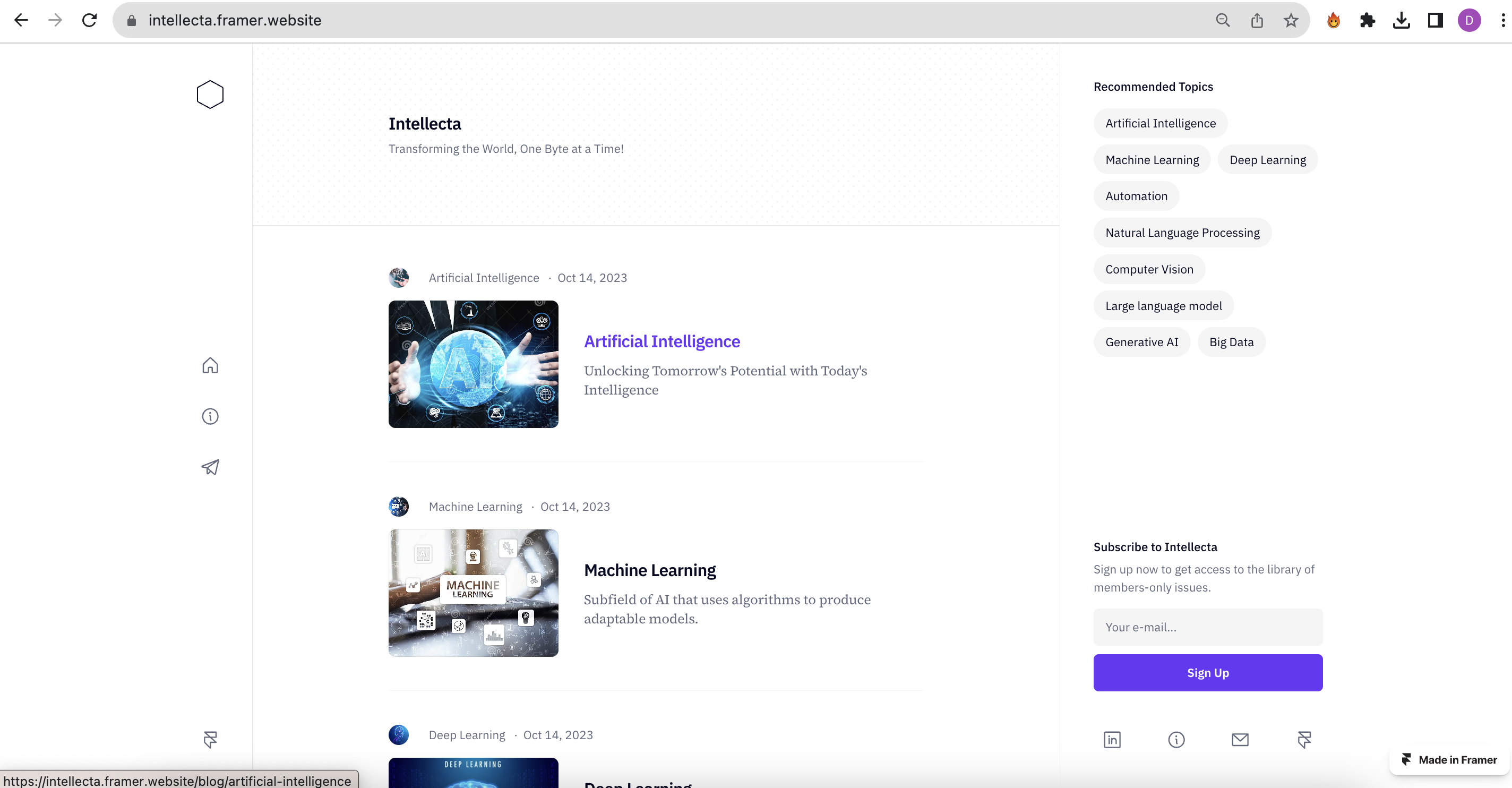Click the Framer icon in the left sidebar
This screenshot has width=1512, height=788.
(x=210, y=739)
